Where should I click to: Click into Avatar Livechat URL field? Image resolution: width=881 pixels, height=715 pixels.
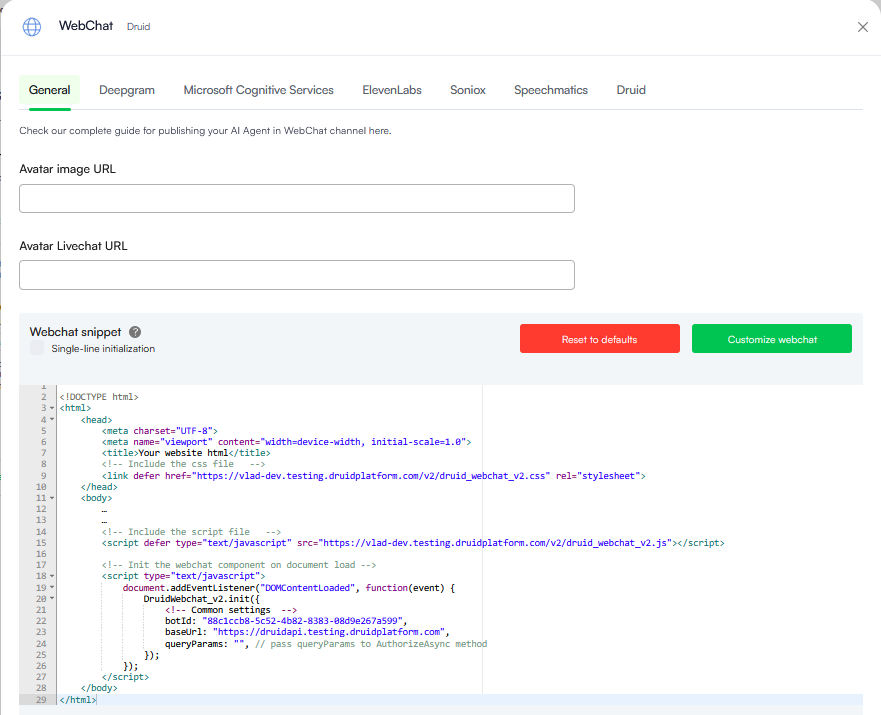297,275
